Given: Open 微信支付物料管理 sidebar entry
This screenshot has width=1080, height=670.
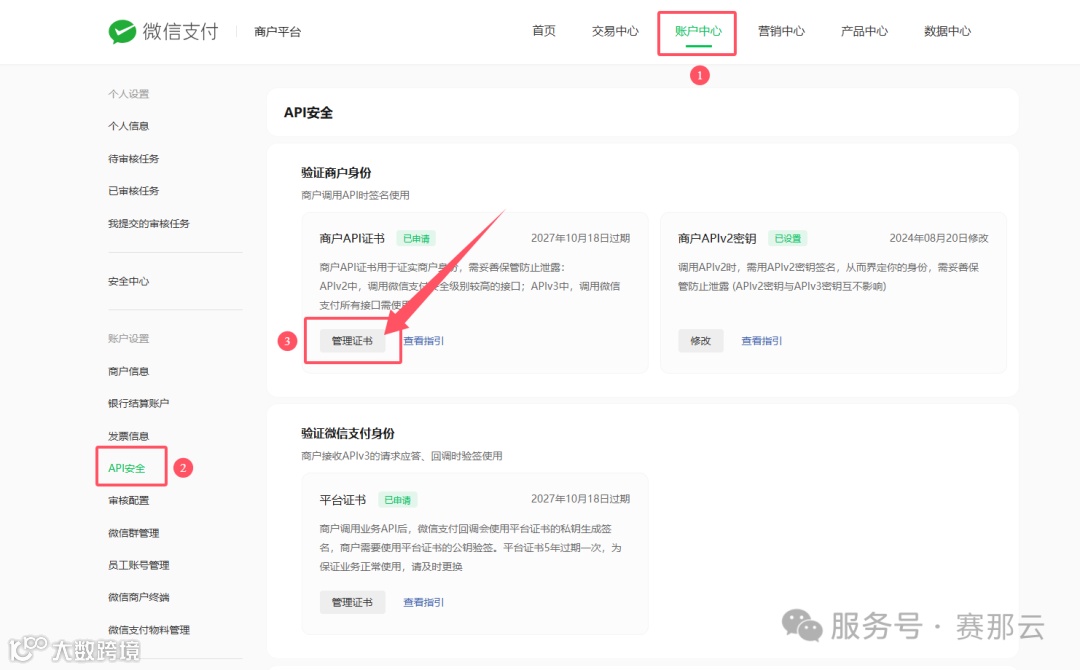Looking at the screenshot, I should point(148,629).
